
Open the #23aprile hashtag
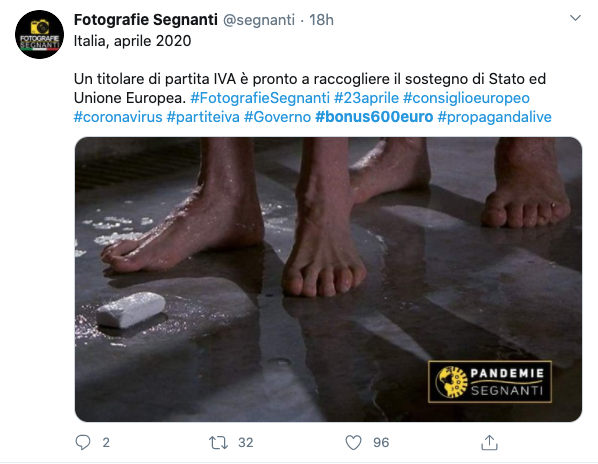click(x=366, y=98)
